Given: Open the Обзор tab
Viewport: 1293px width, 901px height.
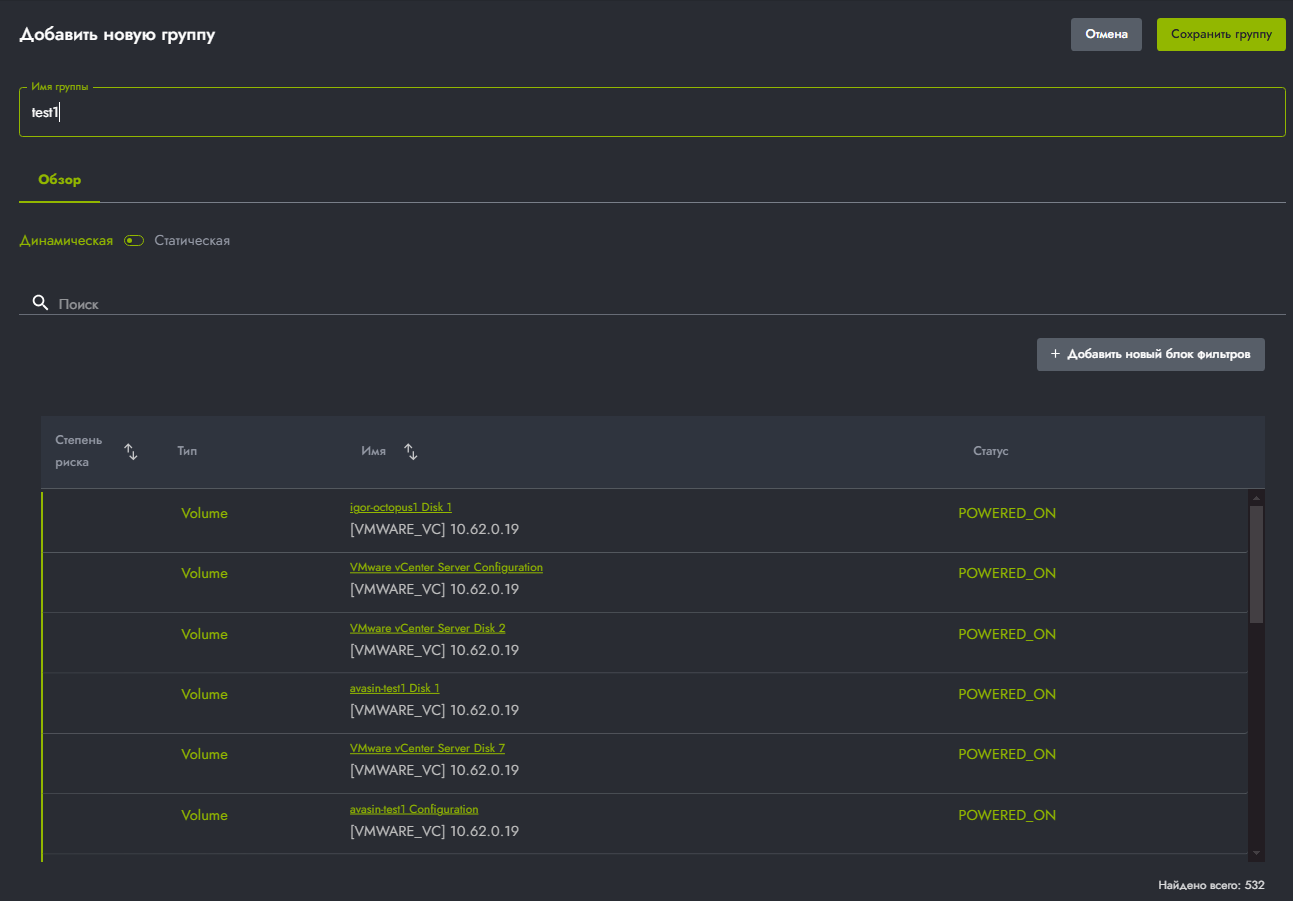Looking at the screenshot, I should 60,180.
